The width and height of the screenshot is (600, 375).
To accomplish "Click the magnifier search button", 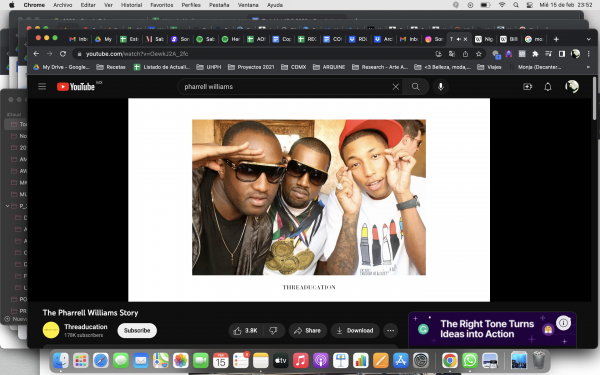I will tap(416, 87).
